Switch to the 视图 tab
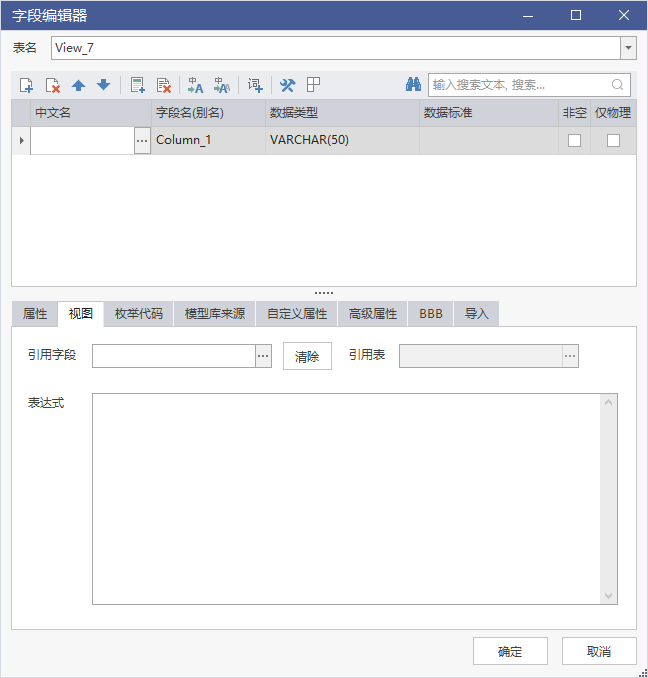 tap(80, 313)
